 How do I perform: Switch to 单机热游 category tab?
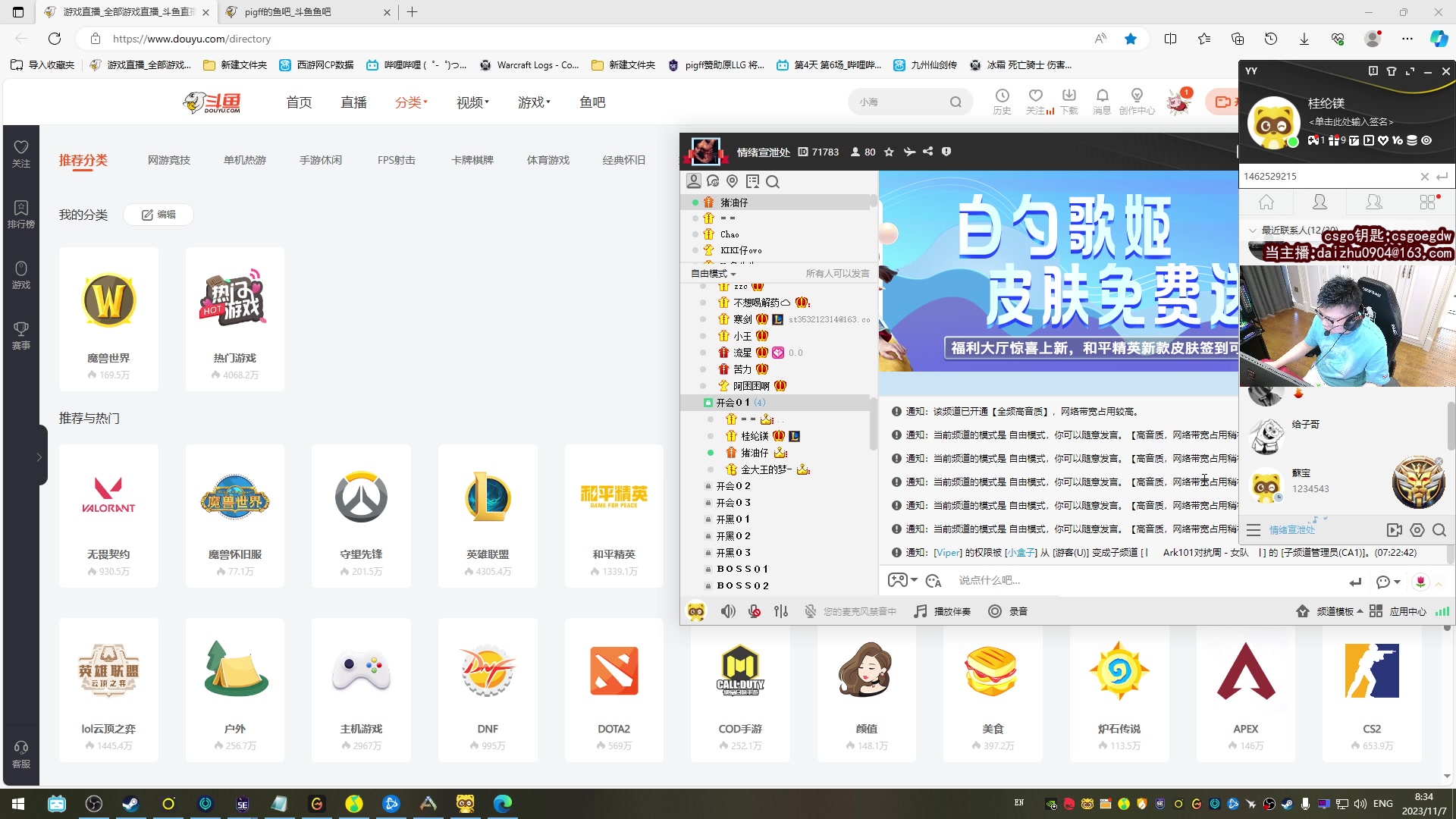245,160
